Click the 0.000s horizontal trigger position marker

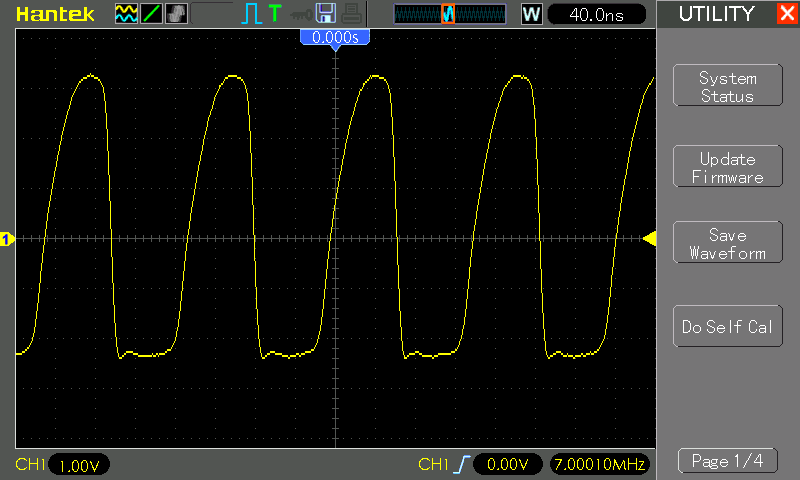pyautogui.click(x=335, y=38)
